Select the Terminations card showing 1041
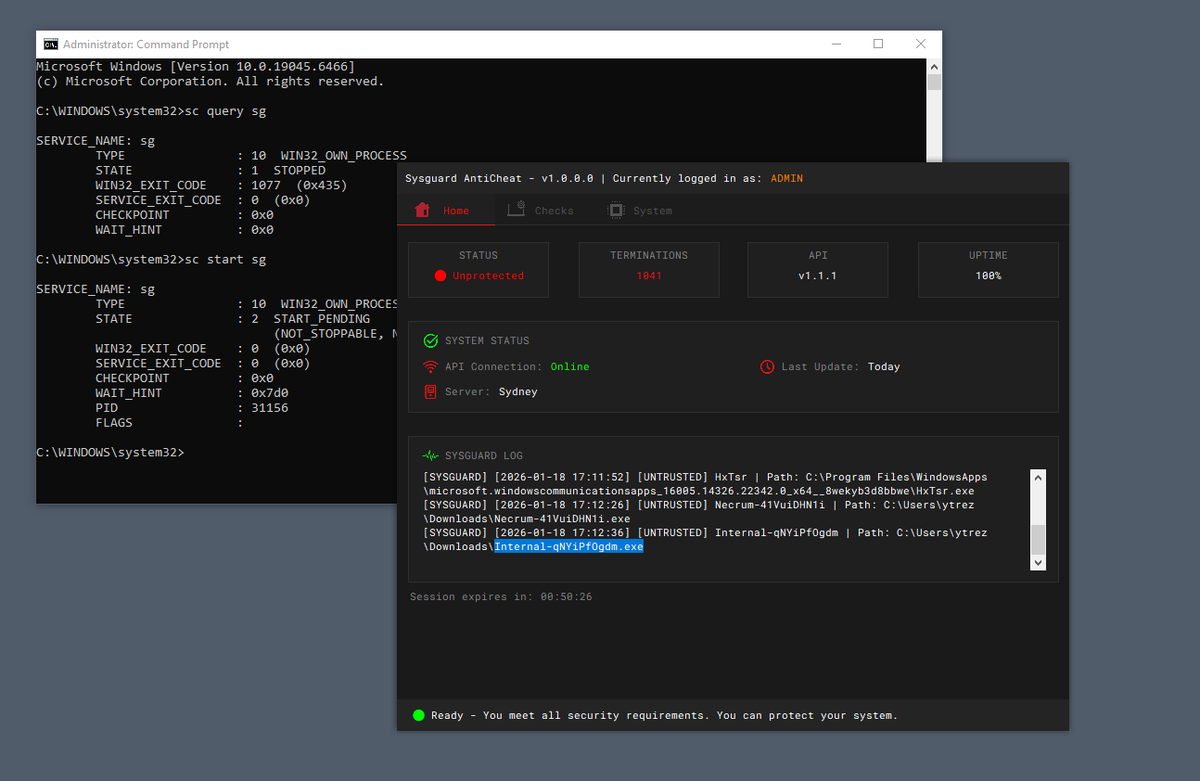 (648, 269)
